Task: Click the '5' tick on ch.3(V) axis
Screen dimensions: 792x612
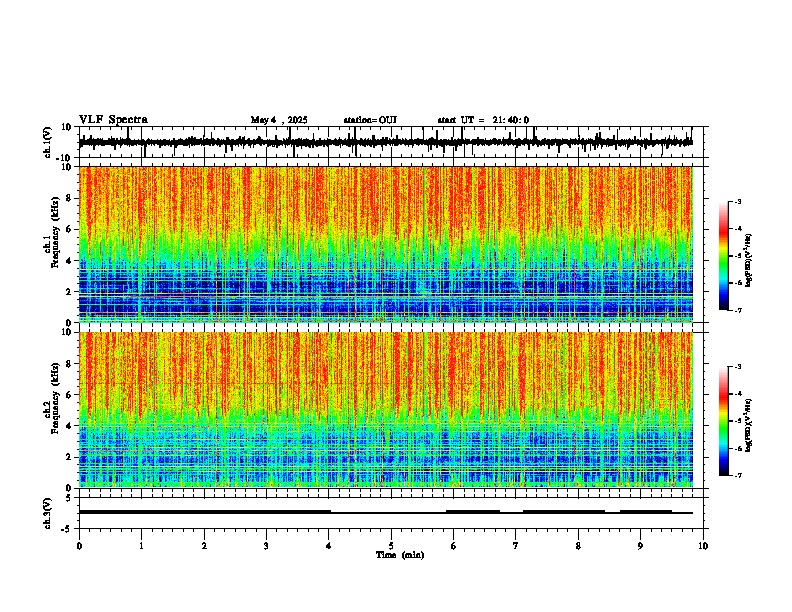Action: click(69, 498)
